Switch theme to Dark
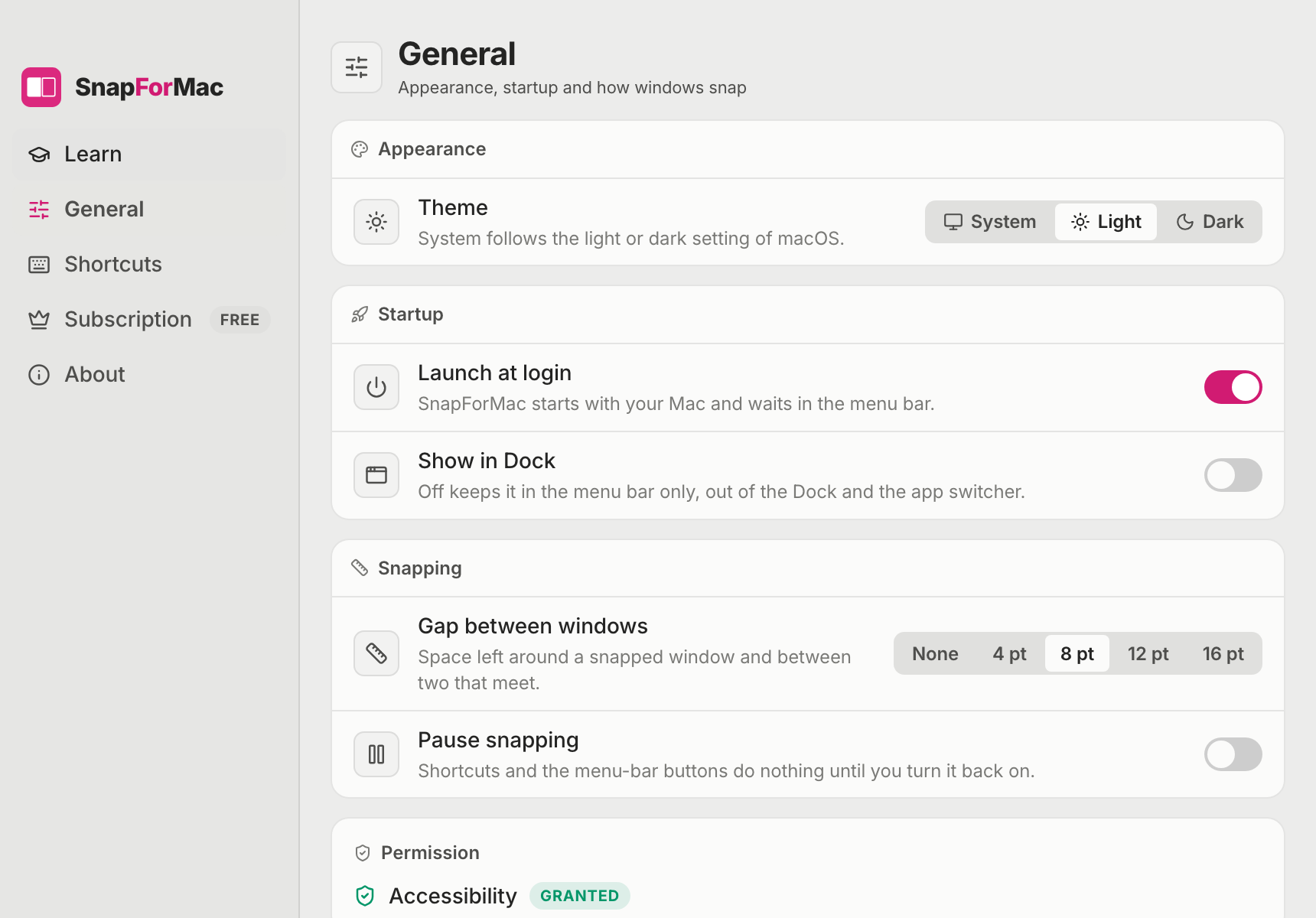 click(x=1210, y=222)
